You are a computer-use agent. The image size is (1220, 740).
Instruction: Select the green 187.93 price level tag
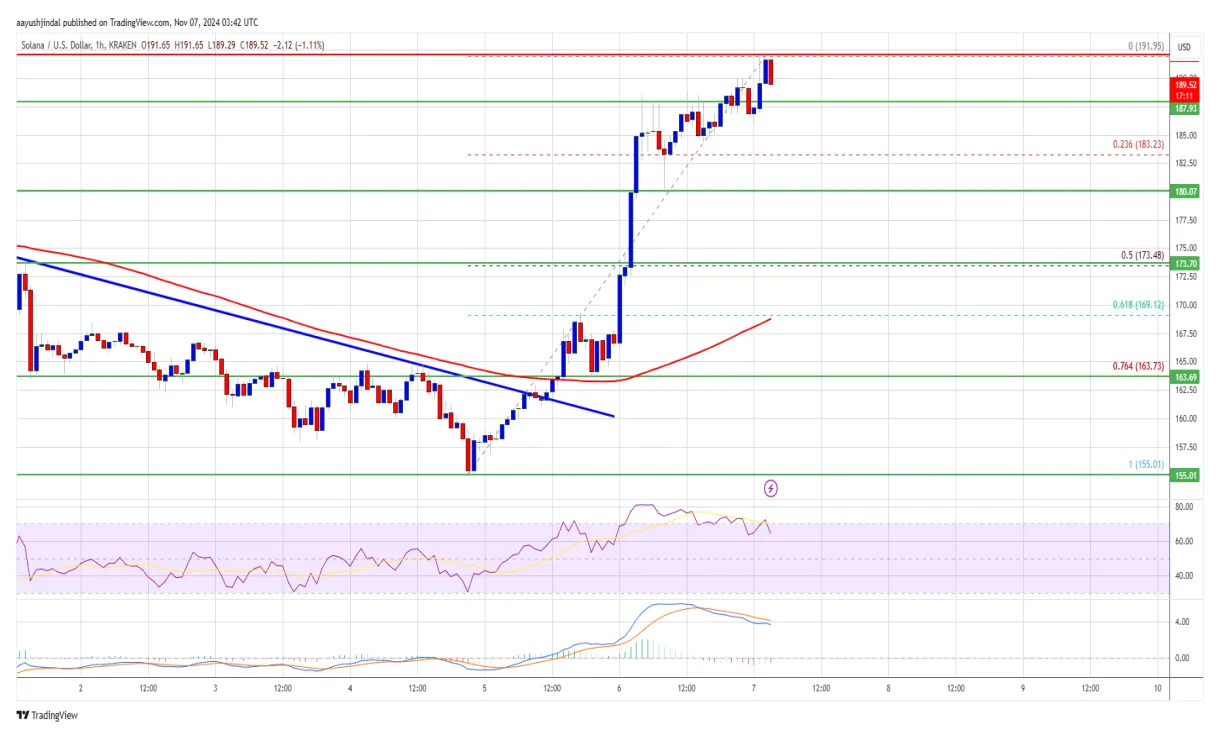(1184, 108)
